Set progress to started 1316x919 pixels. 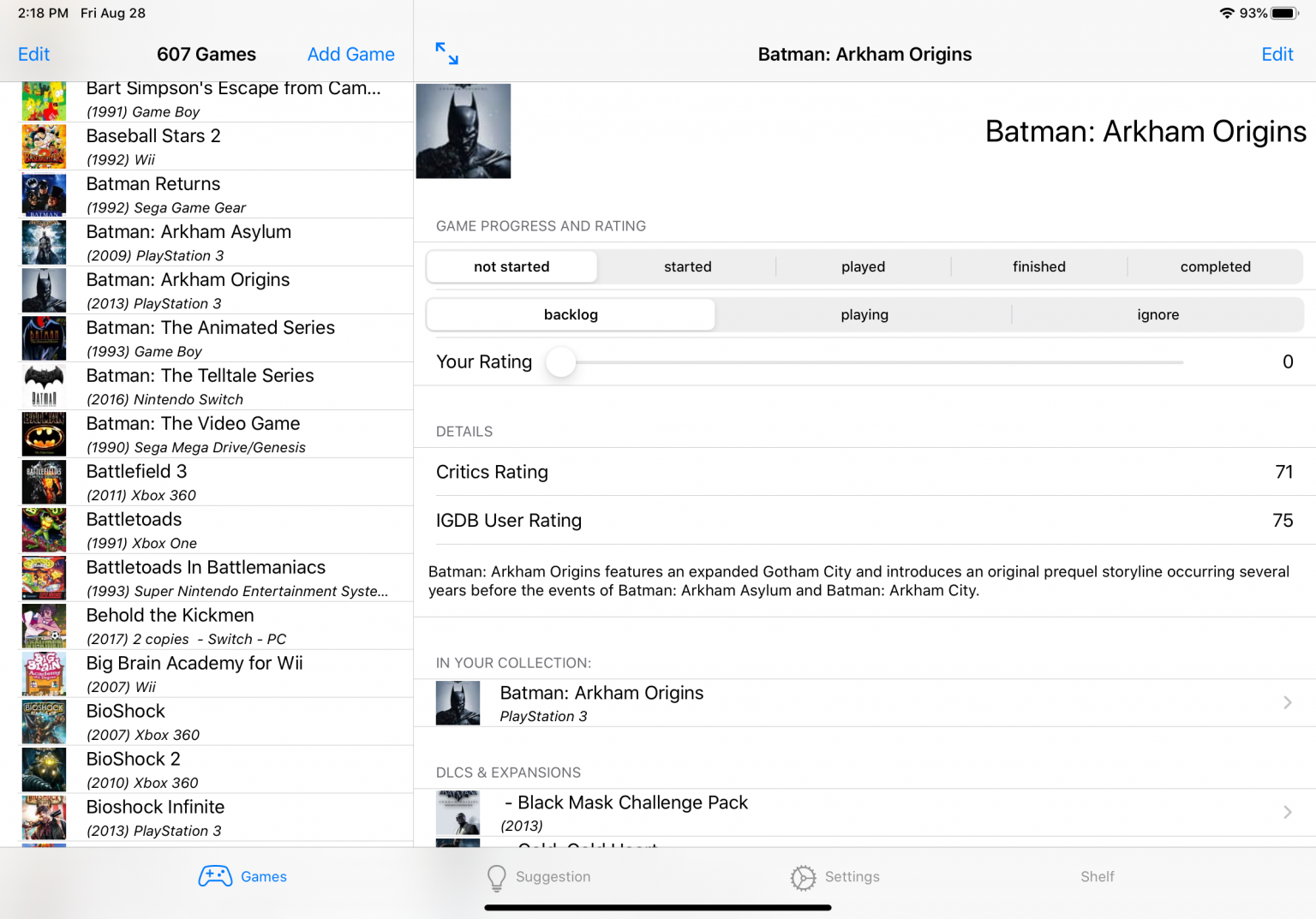coord(687,266)
